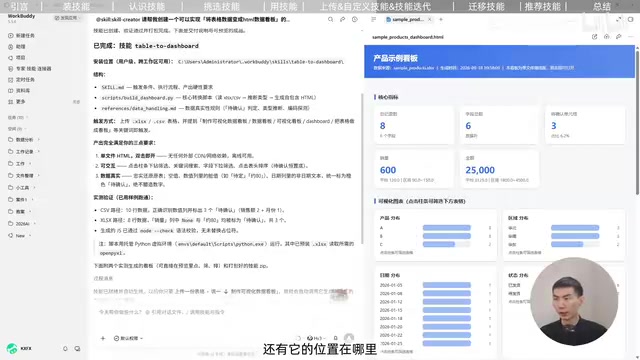Click the chat message input field
The height and width of the screenshot is (360, 640).
point(224,312)
